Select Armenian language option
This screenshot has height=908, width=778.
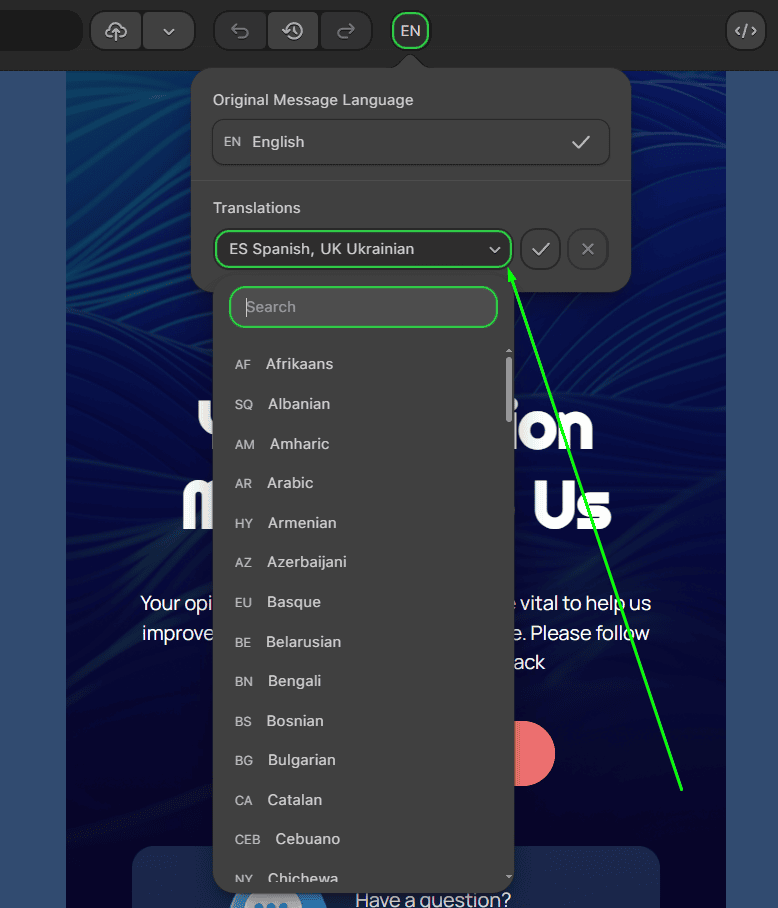pyautogui.click(x=301, y=523)
